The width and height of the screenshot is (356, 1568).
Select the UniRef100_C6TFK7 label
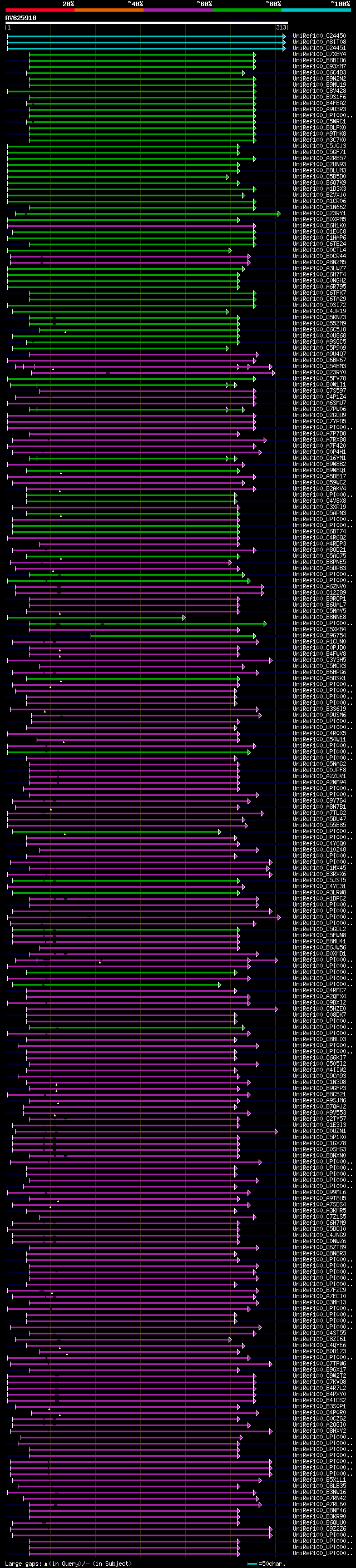pos(319,293)
